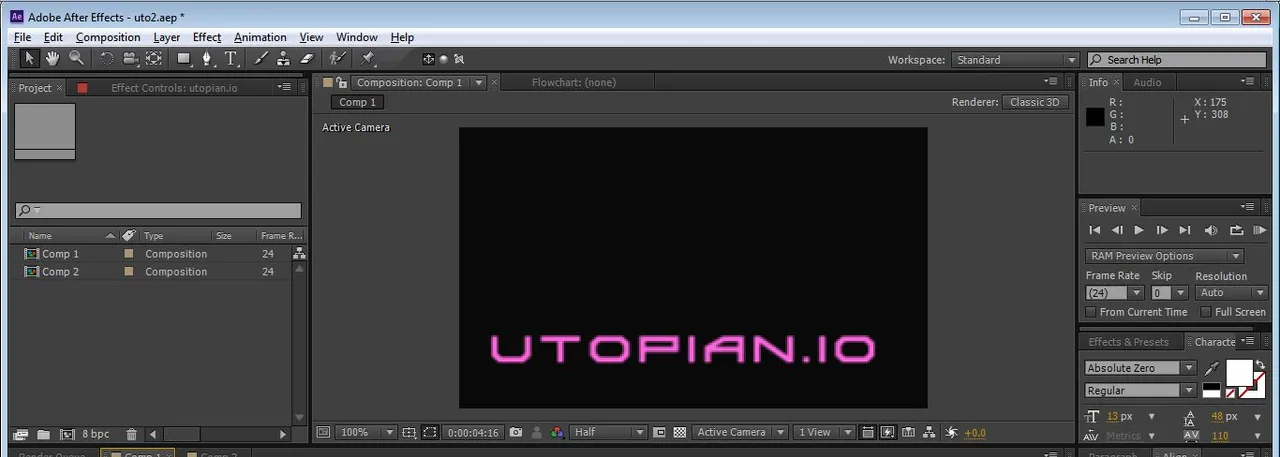Select the Zoom magnifier tool
The image size is (1280, 457).
pos(76,59)
